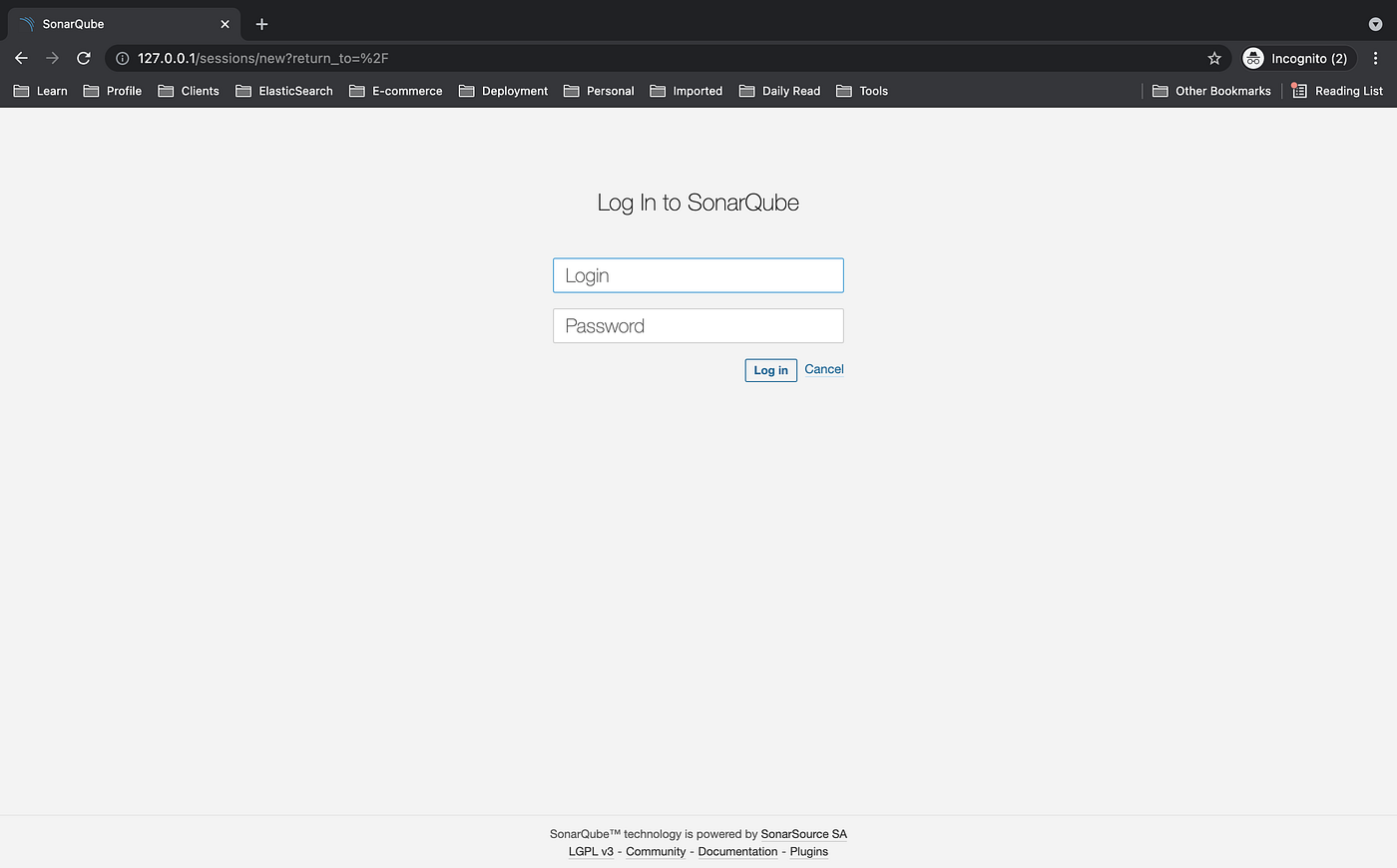Open the SonarSource SA link
This screenshot has width=1397, height=868.
pos(803,834)
